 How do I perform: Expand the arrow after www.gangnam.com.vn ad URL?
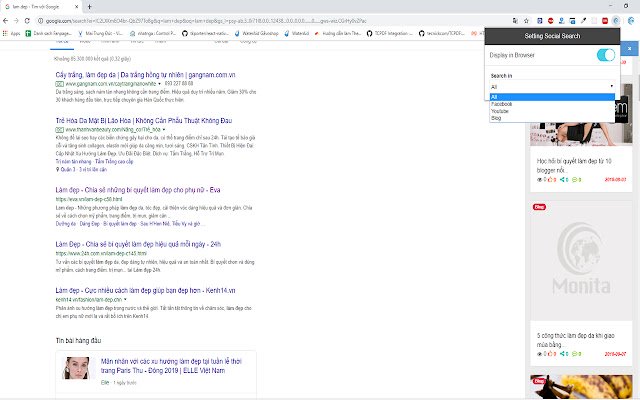[x=160, y=84]
